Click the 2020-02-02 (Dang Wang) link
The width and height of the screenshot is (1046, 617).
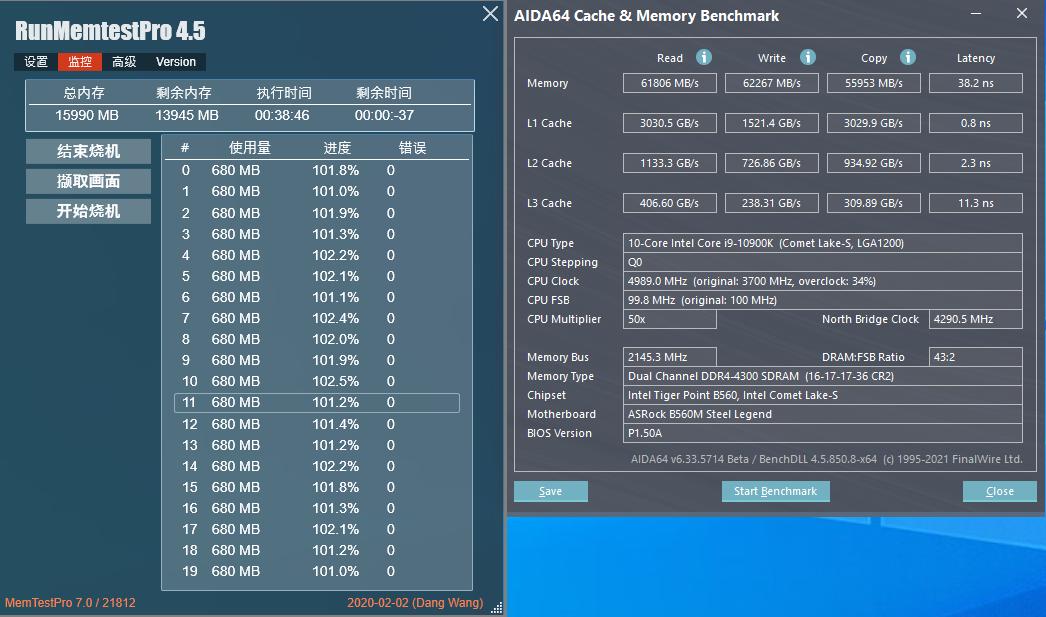pos(417,604)
